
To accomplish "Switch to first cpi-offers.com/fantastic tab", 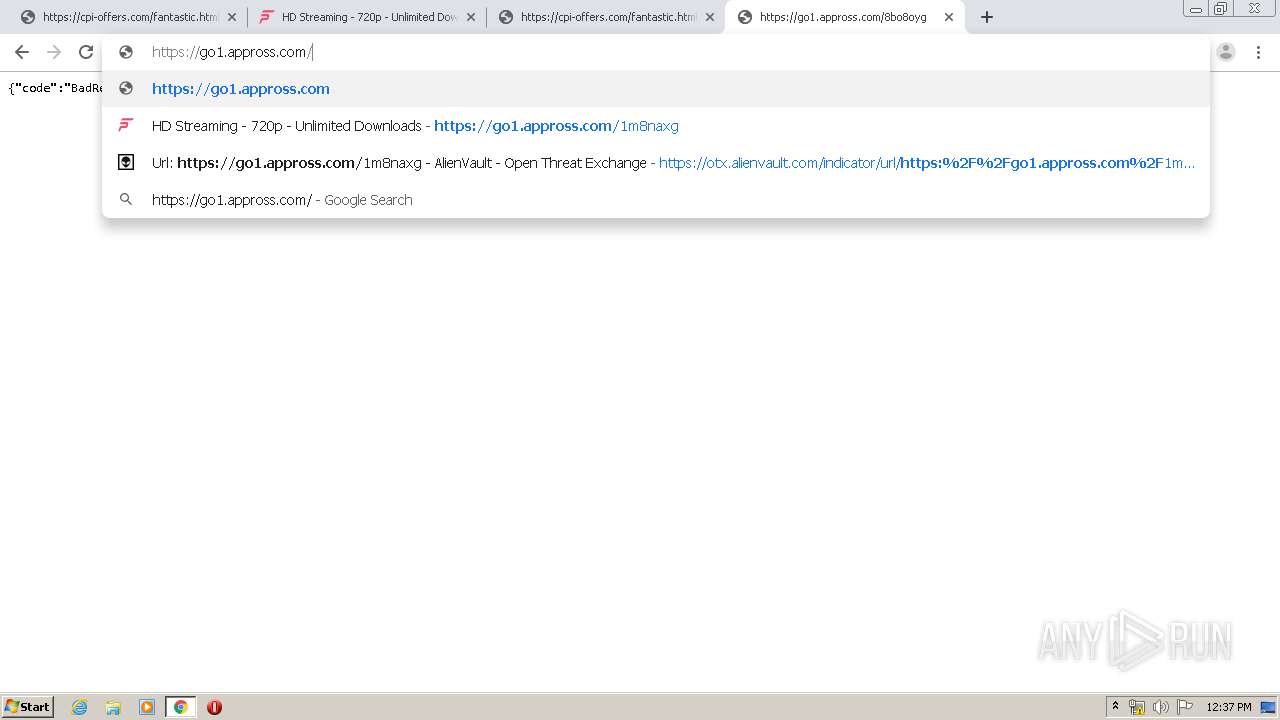I will 127,17.
